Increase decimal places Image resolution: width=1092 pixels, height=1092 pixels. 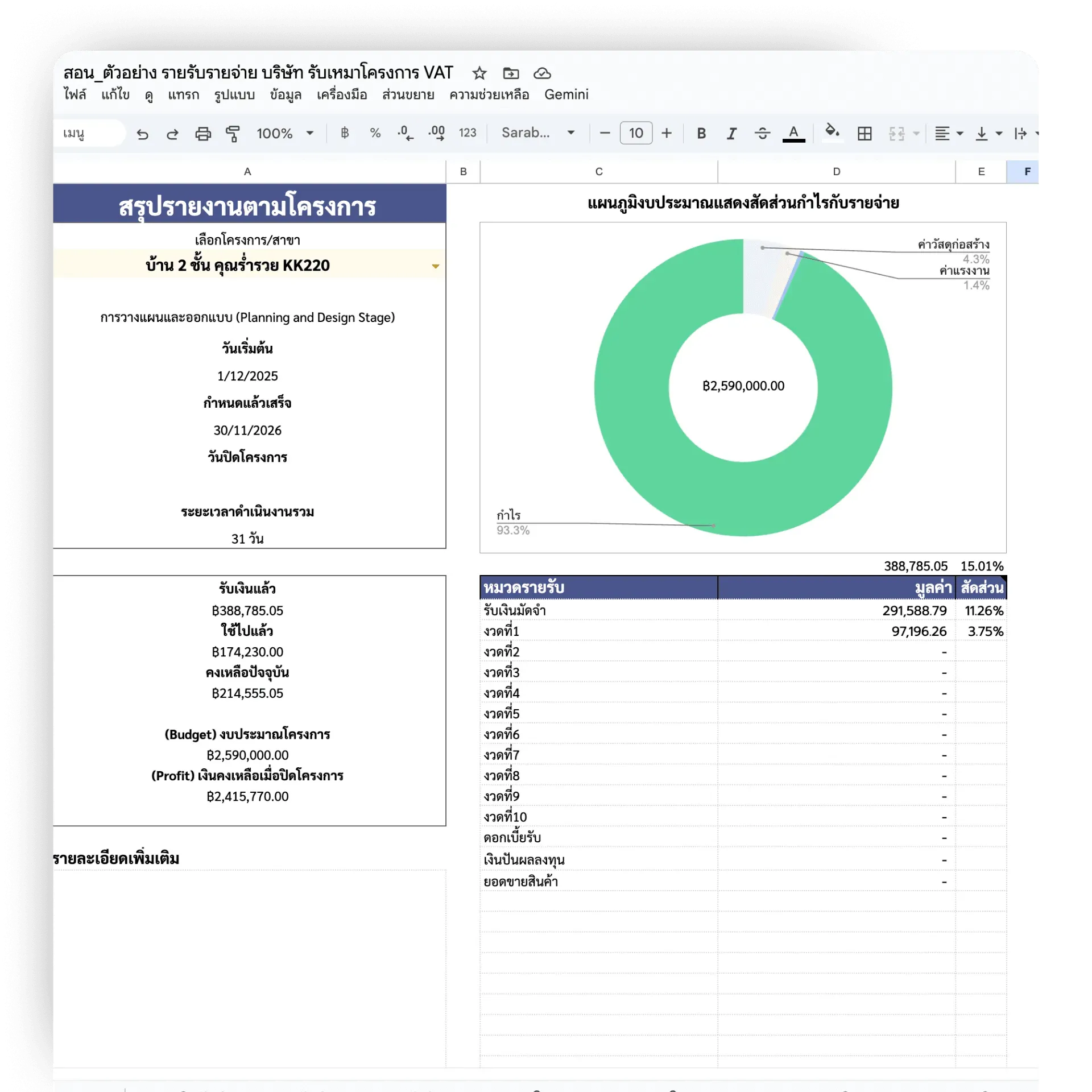pos(436,133)
